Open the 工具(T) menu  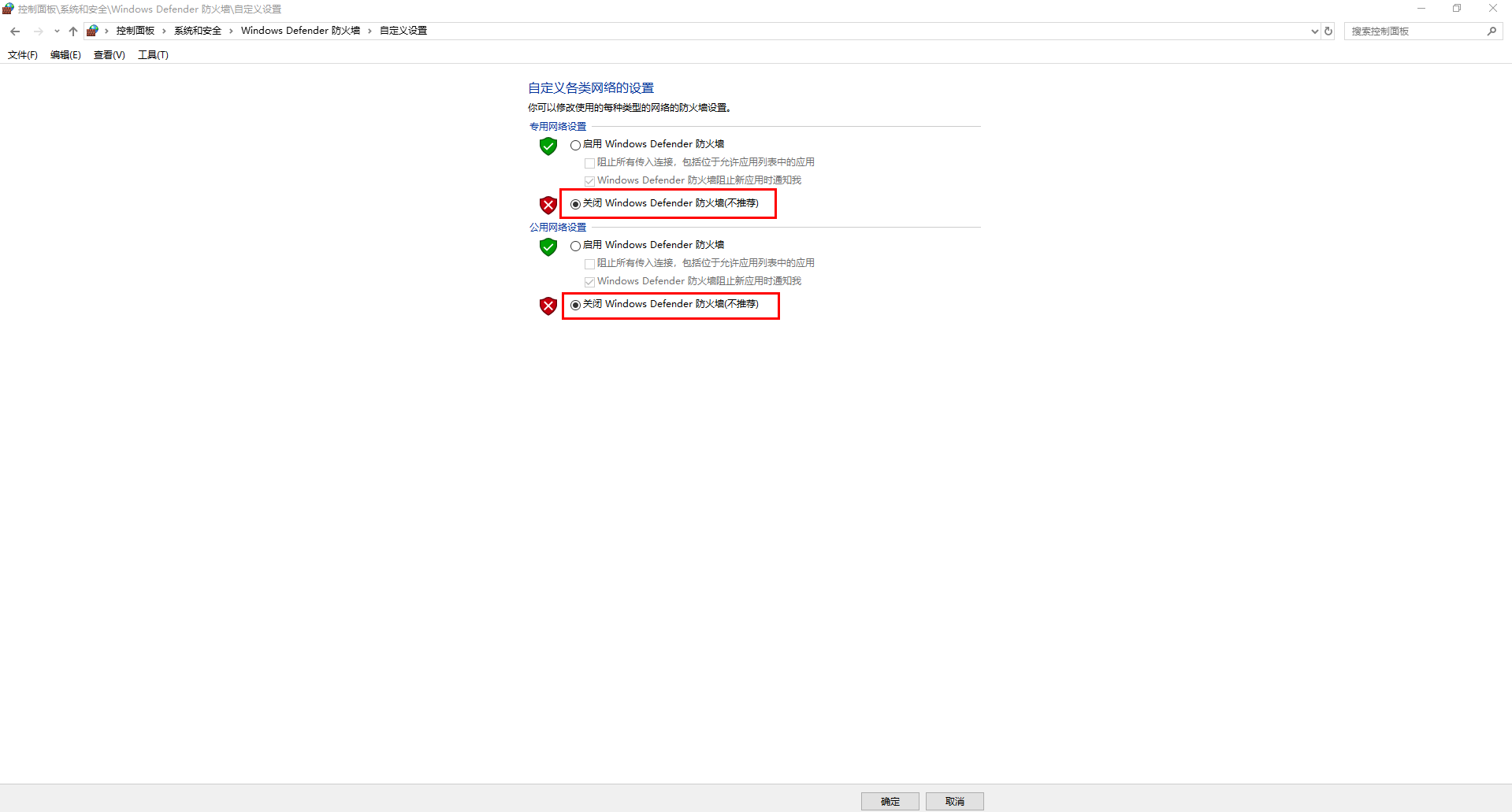[x=153, y=55]
